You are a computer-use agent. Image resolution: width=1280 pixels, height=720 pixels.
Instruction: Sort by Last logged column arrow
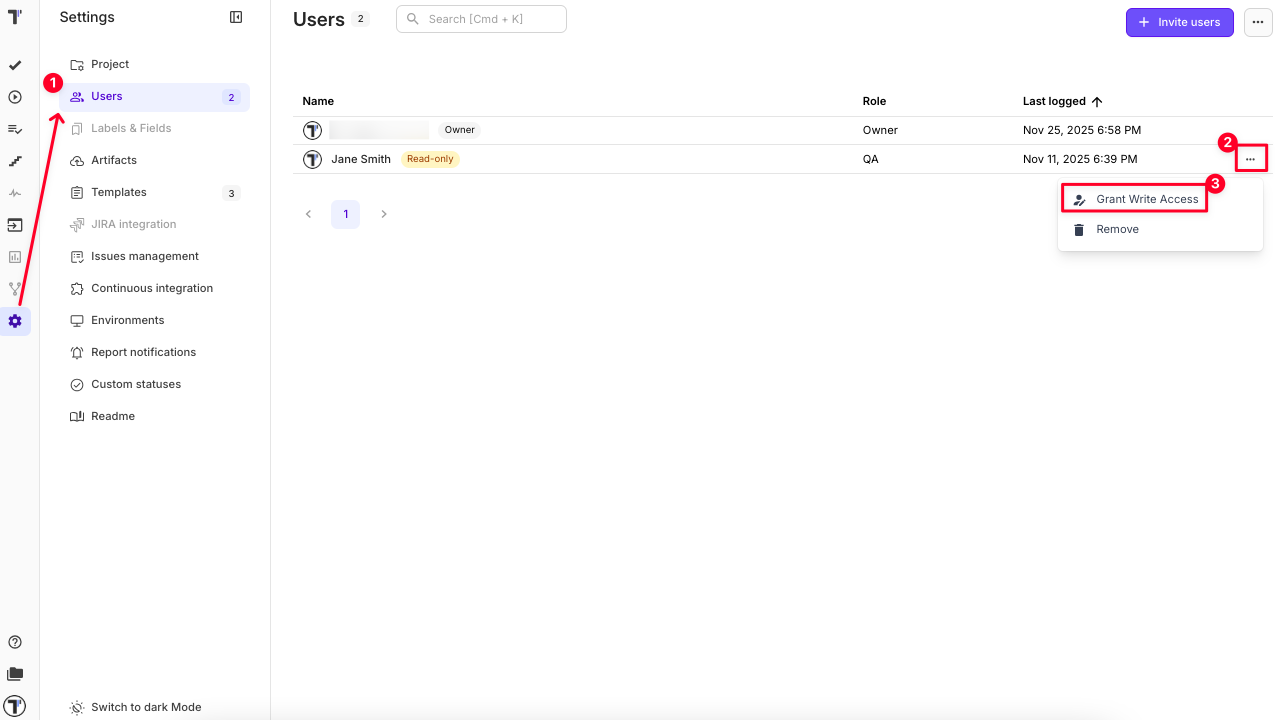click(1097, 101)
